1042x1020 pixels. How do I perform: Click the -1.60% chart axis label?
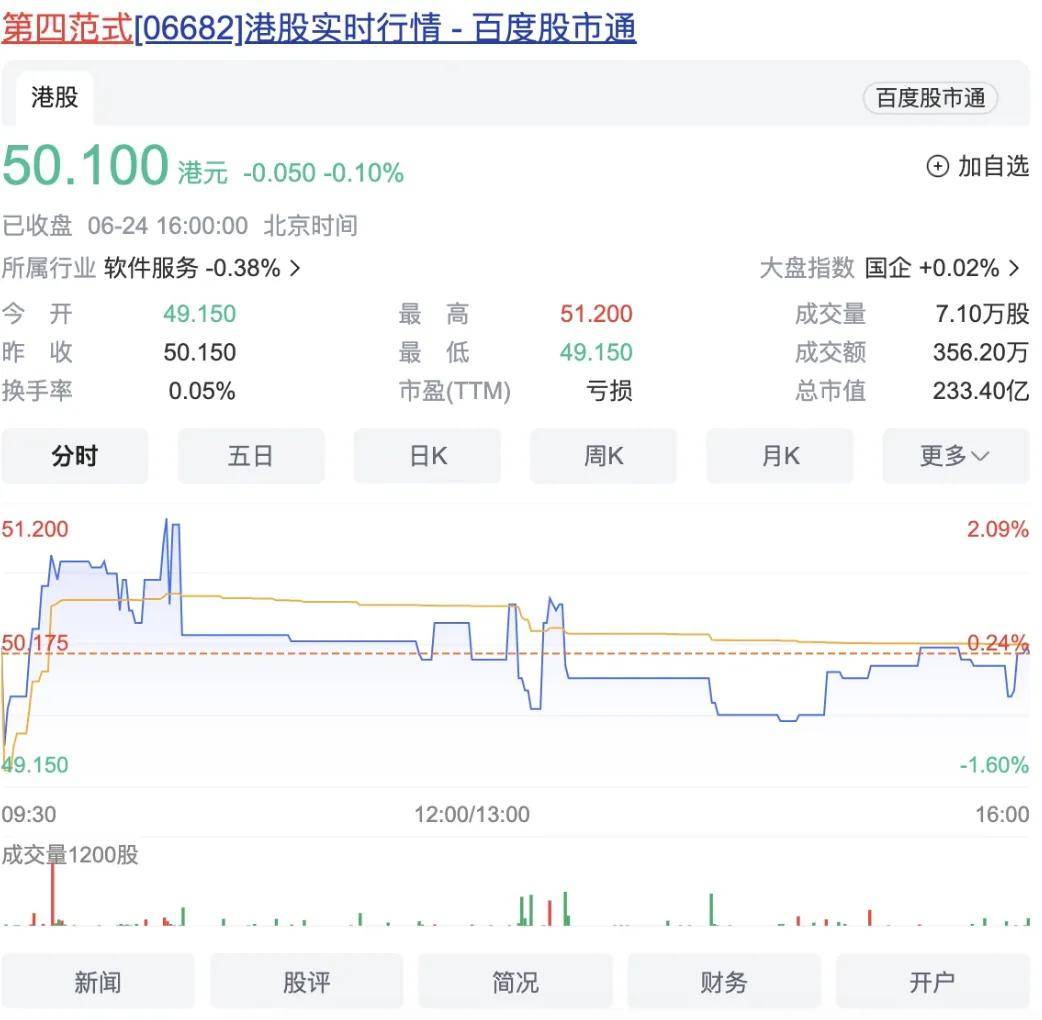pos(994,765)
